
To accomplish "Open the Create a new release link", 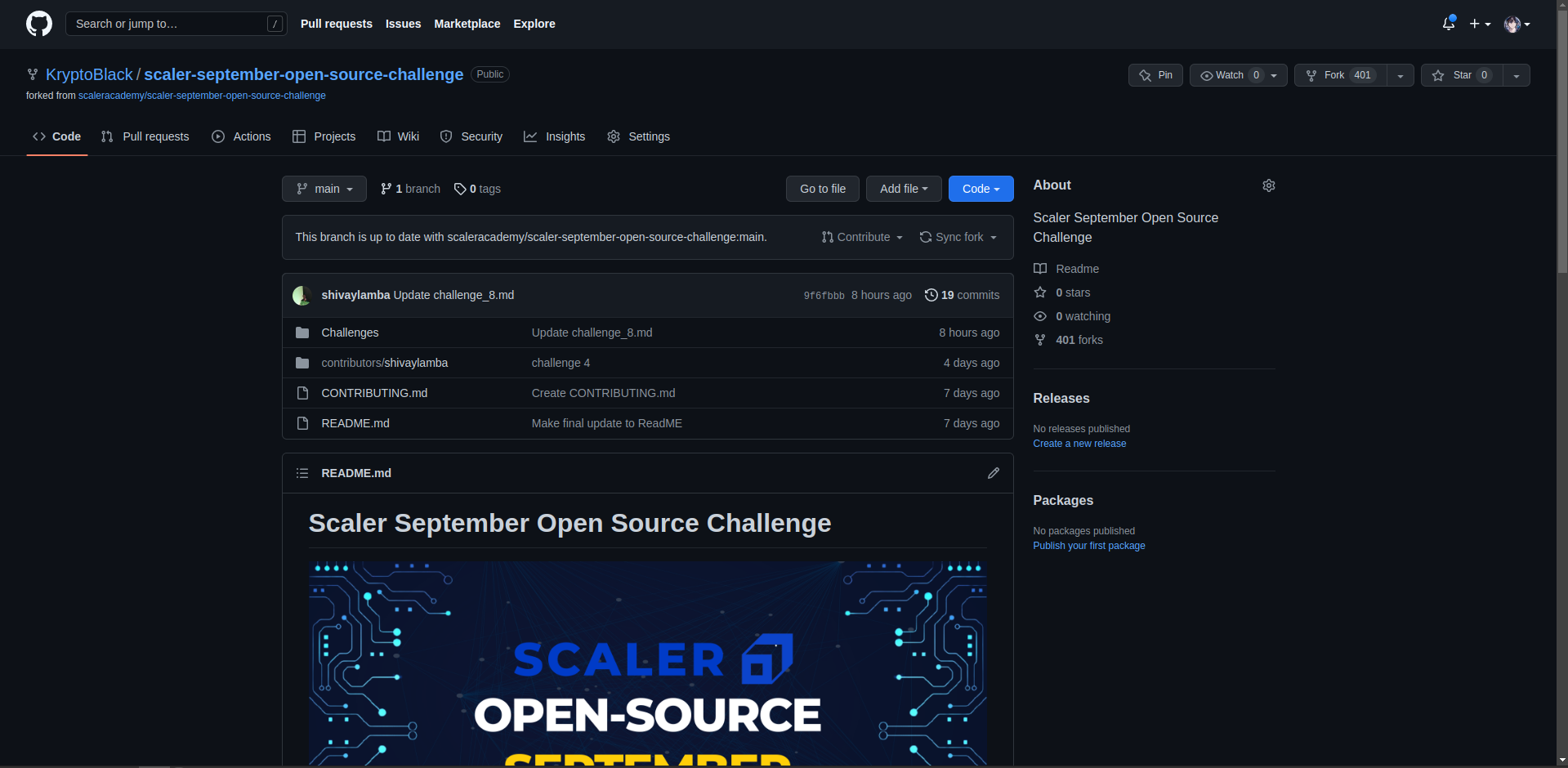I will pos(1079,443).
